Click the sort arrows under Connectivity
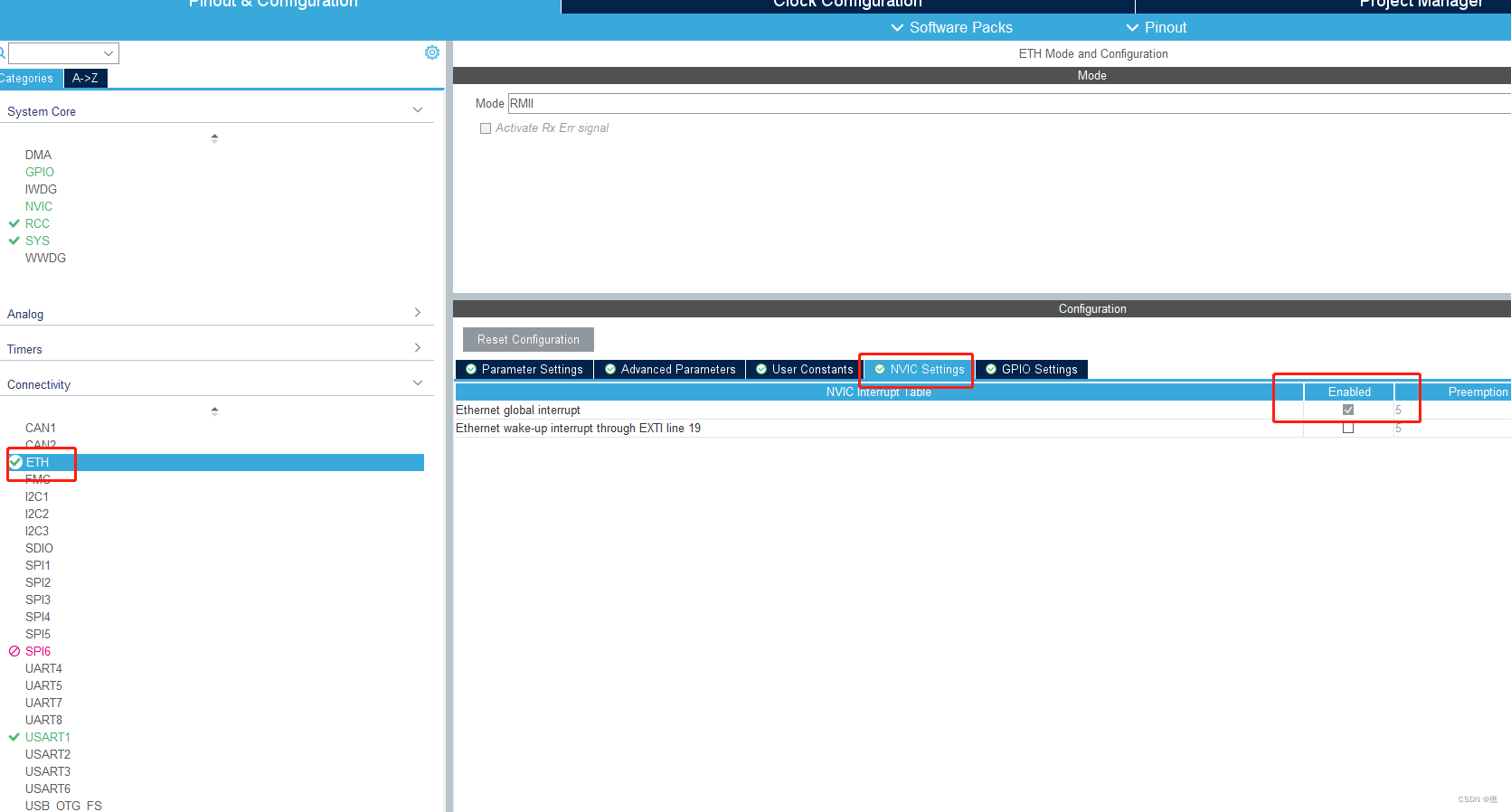This screenshot has width=1511, height=812. [214, 411]
